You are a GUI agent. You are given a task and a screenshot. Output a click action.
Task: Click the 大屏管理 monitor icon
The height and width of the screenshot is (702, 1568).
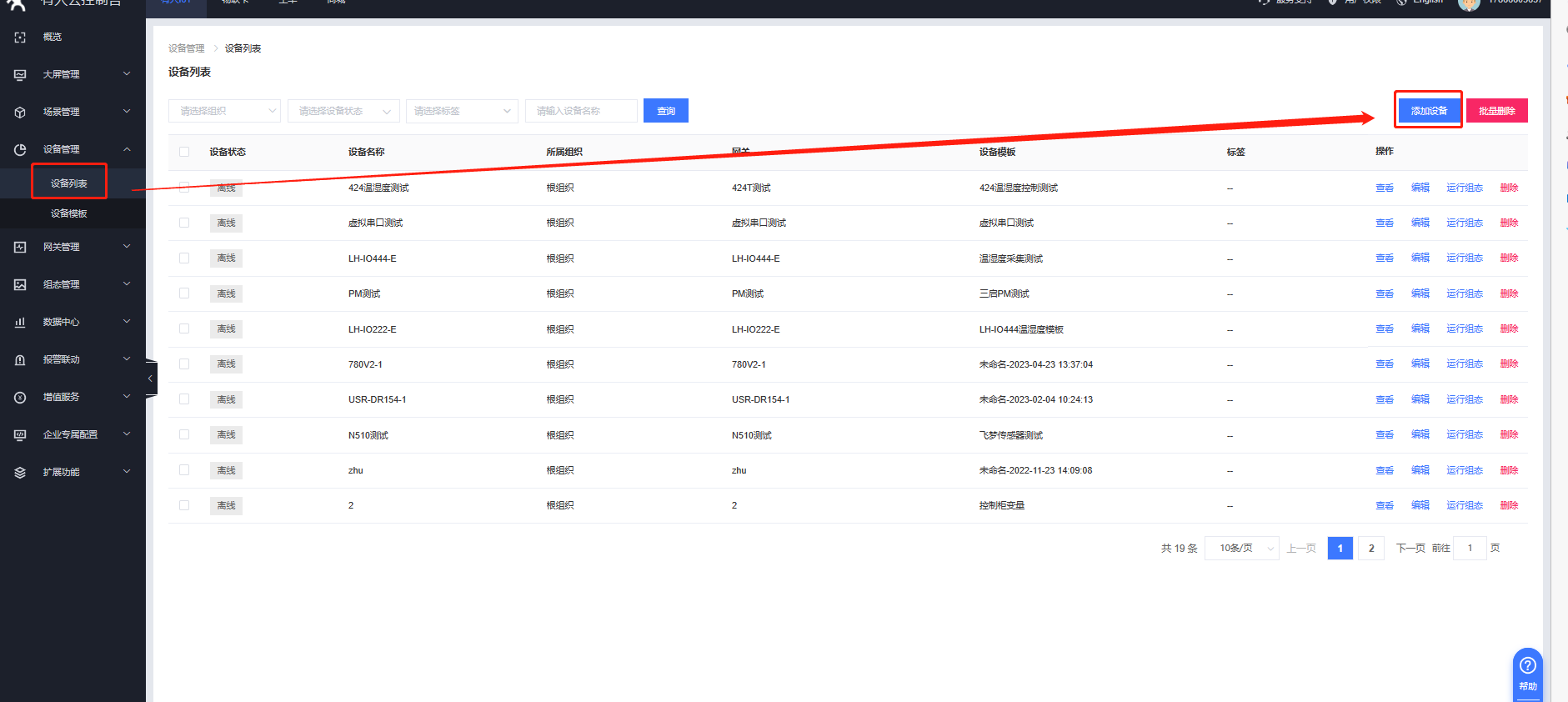coord(20,75)
